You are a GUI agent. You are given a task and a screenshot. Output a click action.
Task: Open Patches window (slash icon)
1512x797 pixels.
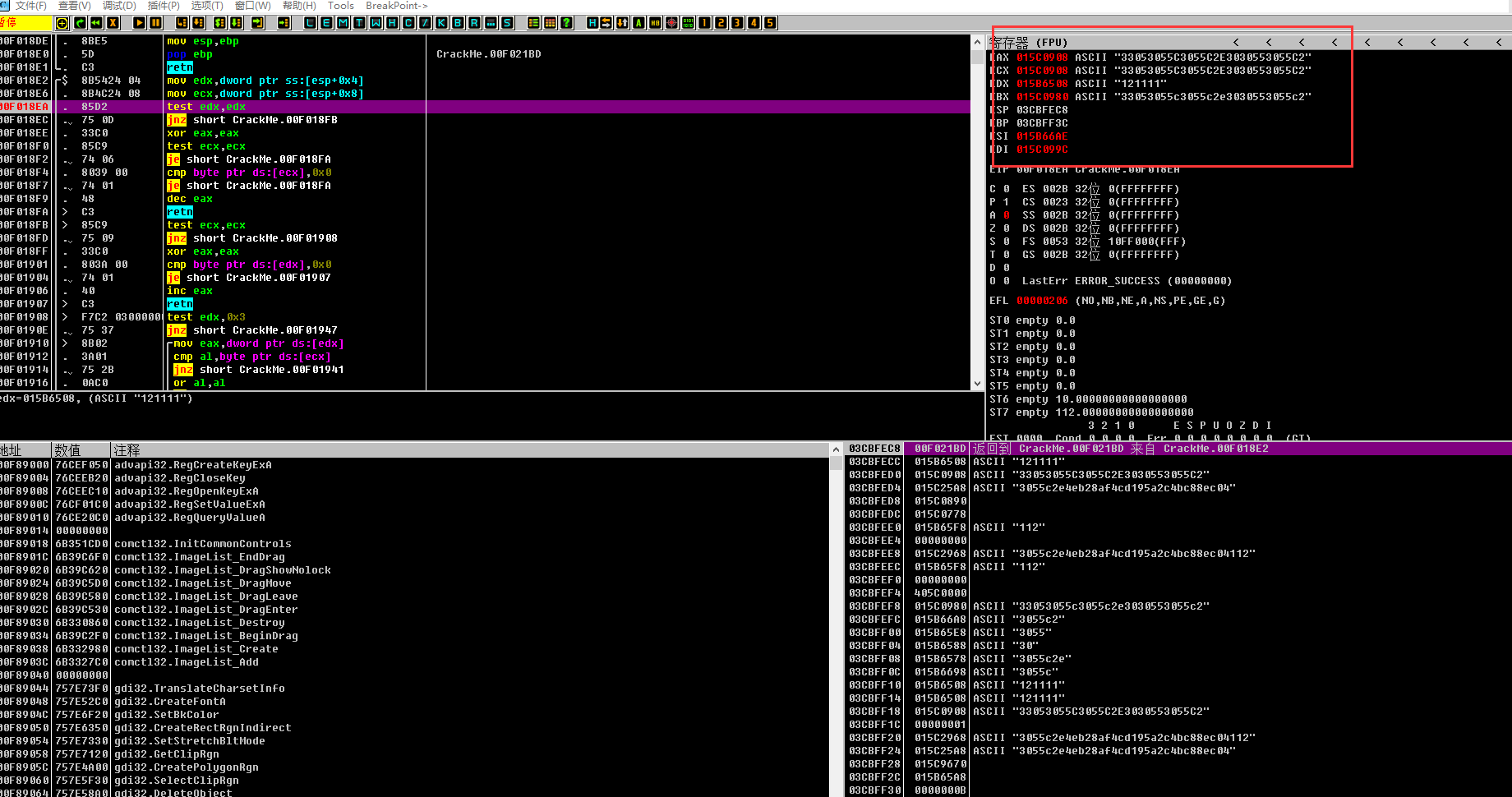tap(425, 23)
